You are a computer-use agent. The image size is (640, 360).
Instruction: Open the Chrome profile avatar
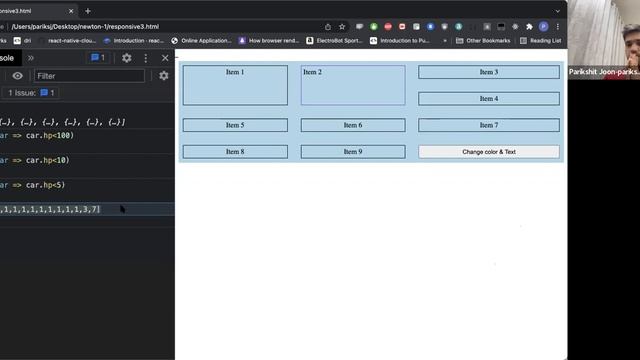(x=543, y=27)
